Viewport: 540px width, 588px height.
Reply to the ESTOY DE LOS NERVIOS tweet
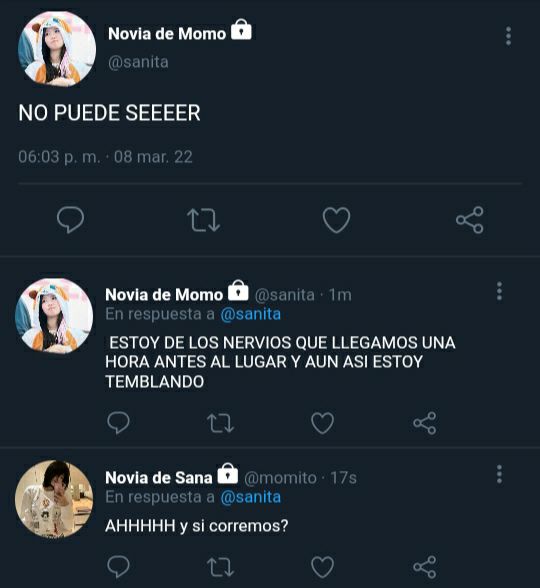[118, 423]
